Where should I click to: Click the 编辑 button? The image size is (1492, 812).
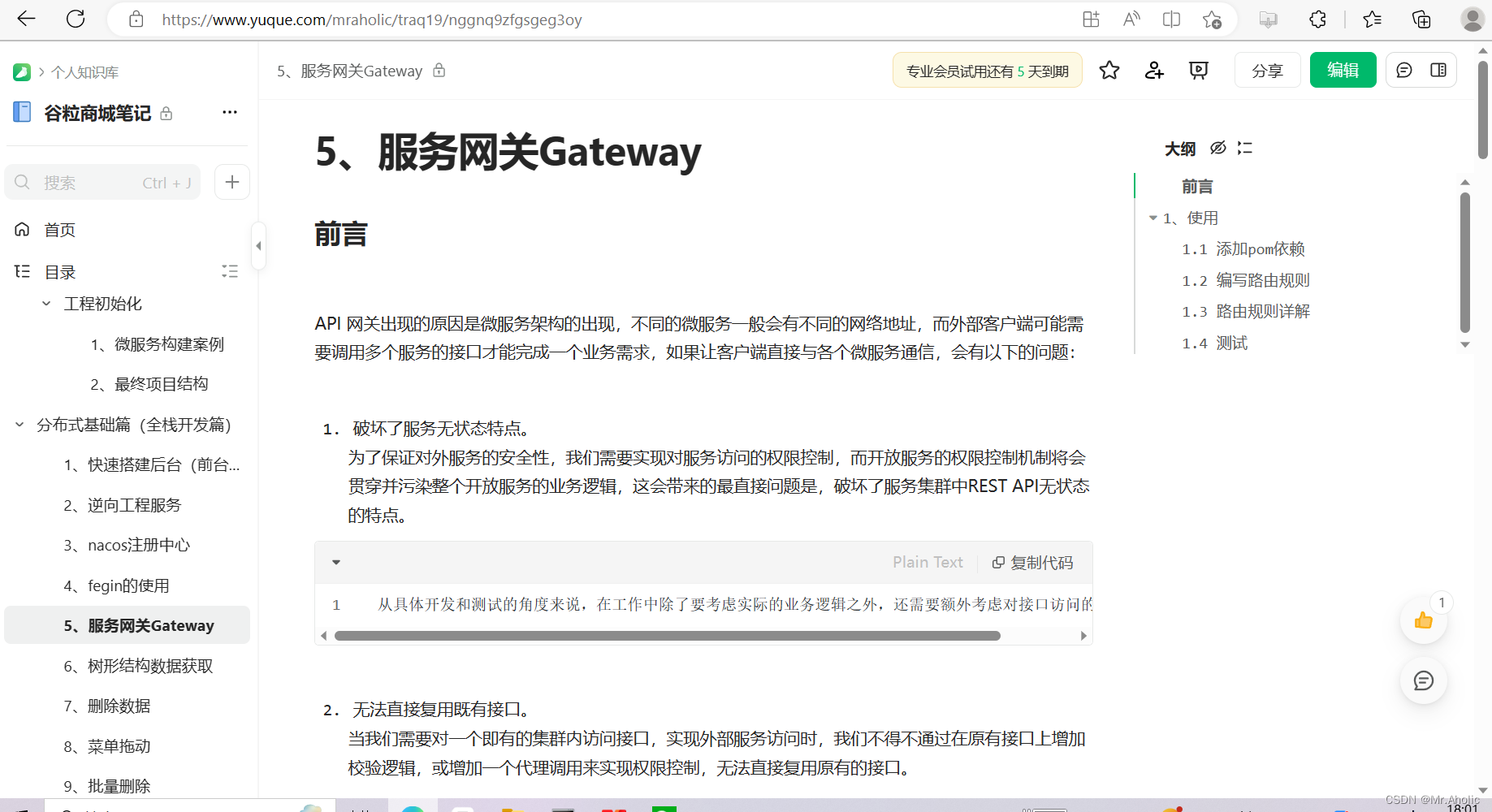click(x=1343, y=70)
